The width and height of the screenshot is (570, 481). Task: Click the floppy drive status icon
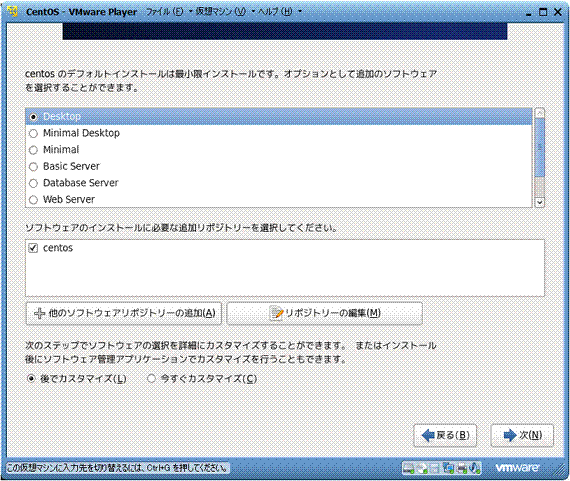click(435, 468)
